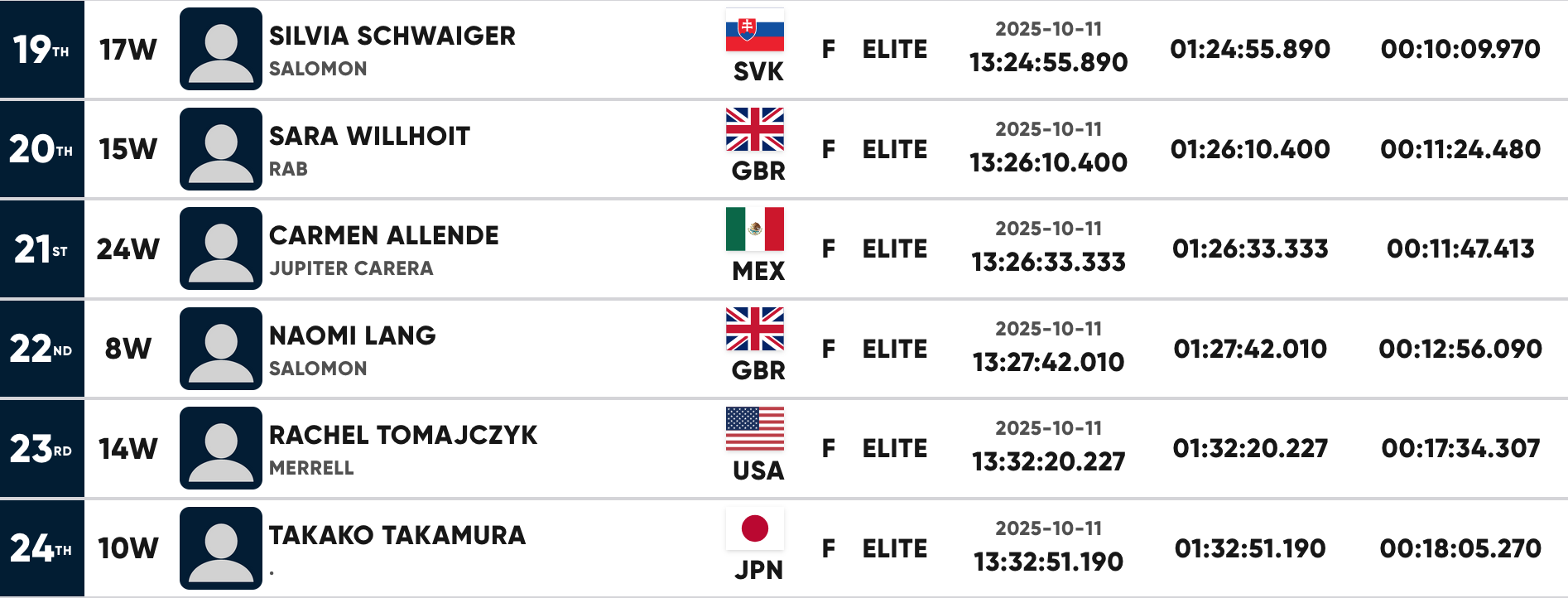Click Silvia Schwaiger's avatar placeholder
Image resolution: width=1568 pixels, height=598 pixels.
[220, 49]
